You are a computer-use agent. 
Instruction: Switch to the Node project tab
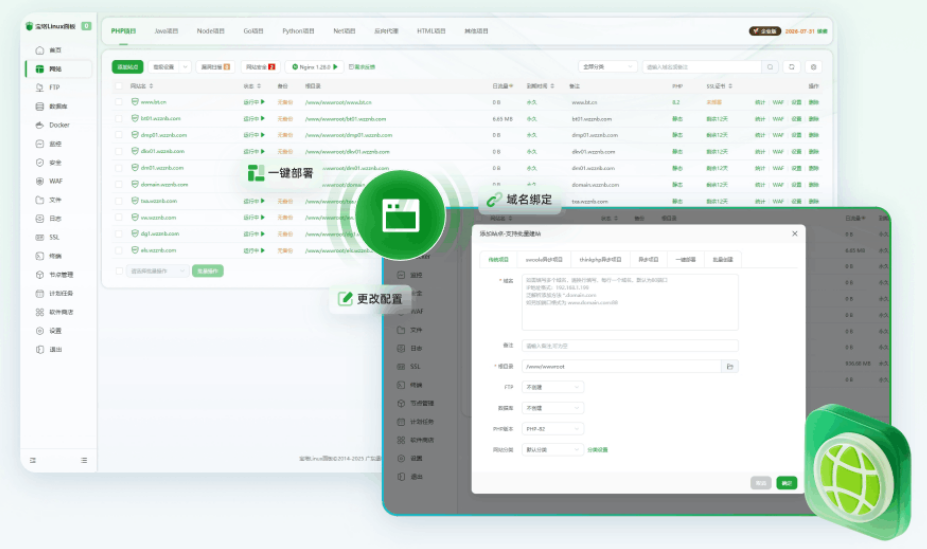point(210,31)
